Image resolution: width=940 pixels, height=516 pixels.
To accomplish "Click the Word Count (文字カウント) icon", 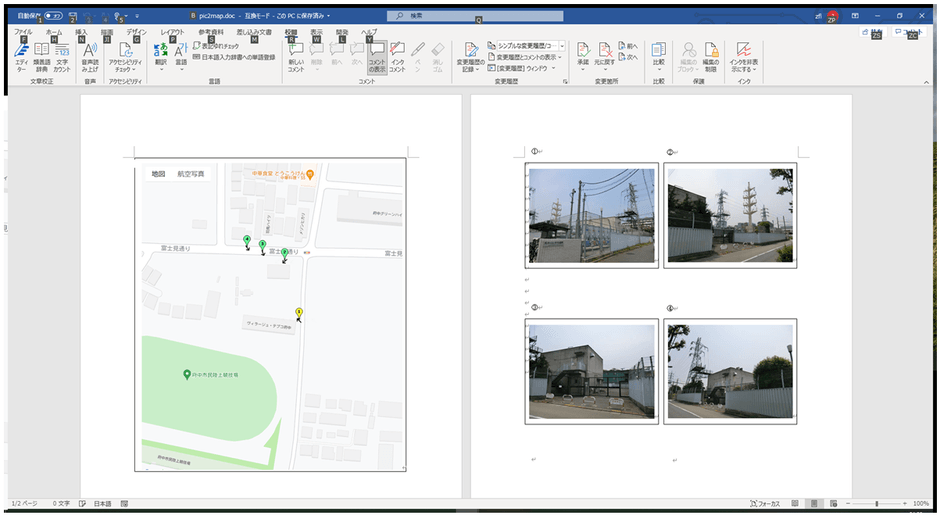I will (62, 56).
